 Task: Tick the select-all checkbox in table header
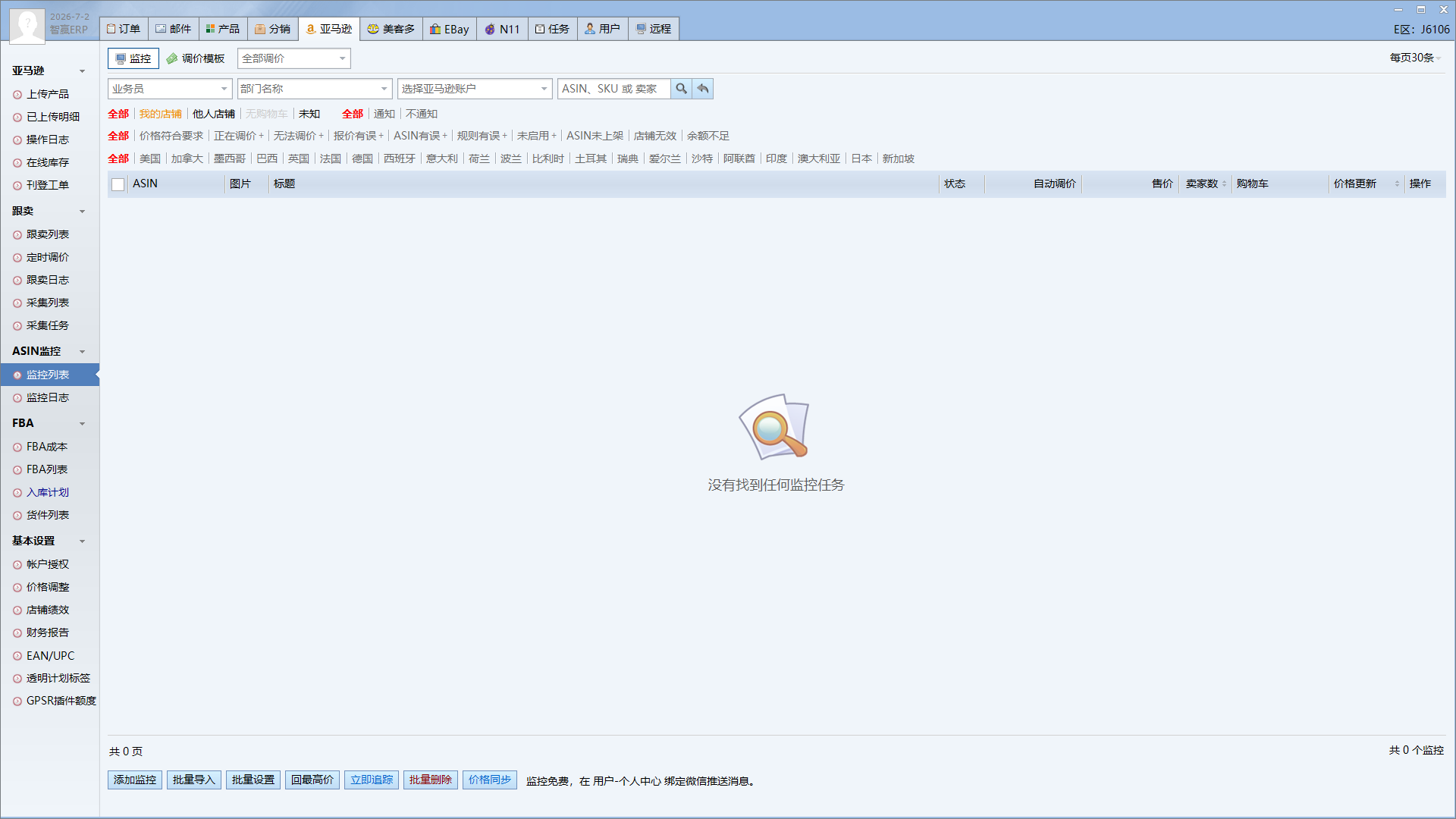click(x=118, y=184)
